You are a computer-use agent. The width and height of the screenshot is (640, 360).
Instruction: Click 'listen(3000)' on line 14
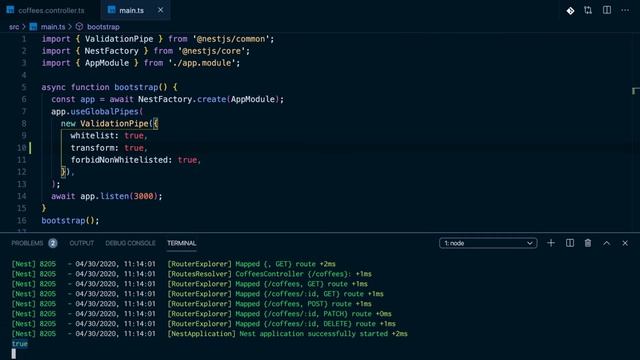pos(129,196)
